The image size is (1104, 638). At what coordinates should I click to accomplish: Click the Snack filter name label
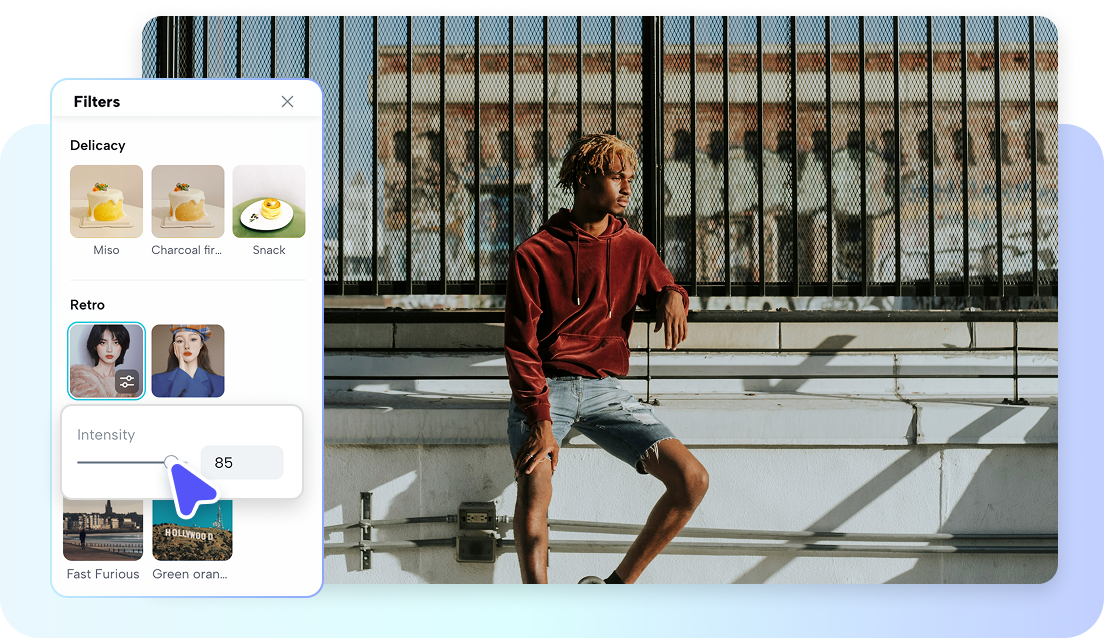point(268,249)
